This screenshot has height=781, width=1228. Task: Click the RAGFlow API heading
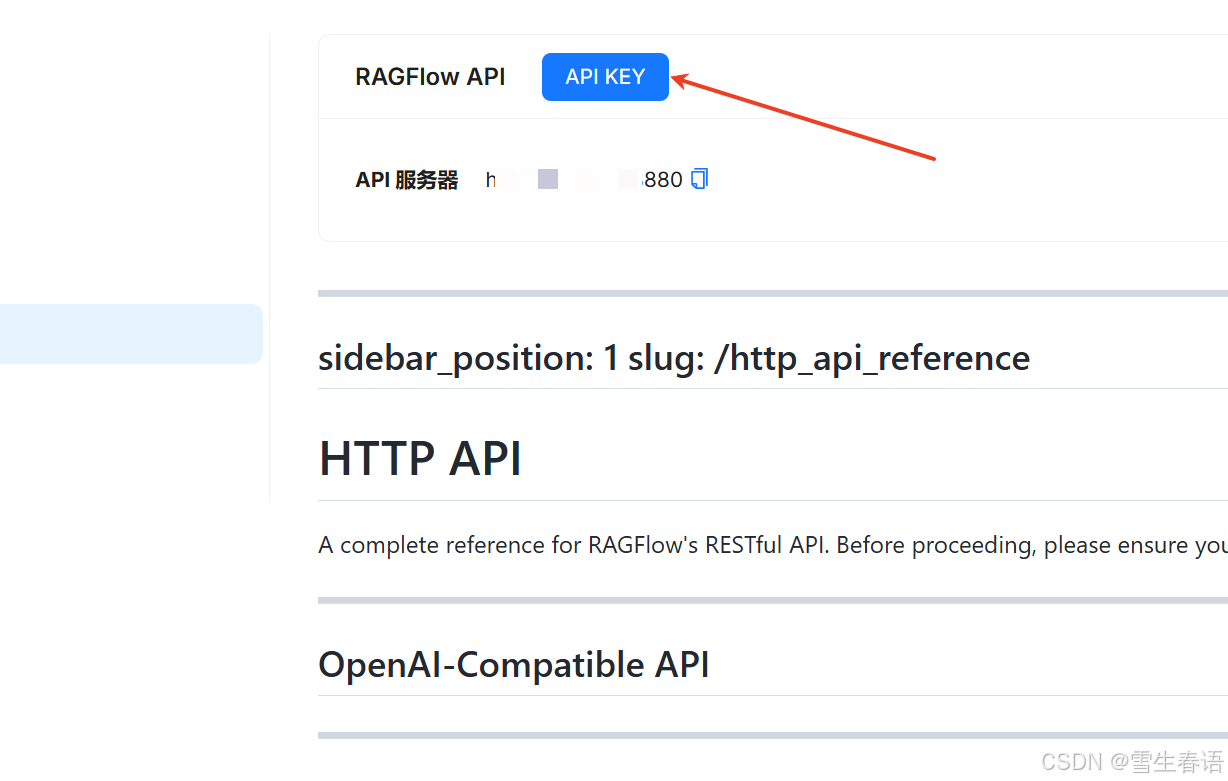click(x=430, y=76)
